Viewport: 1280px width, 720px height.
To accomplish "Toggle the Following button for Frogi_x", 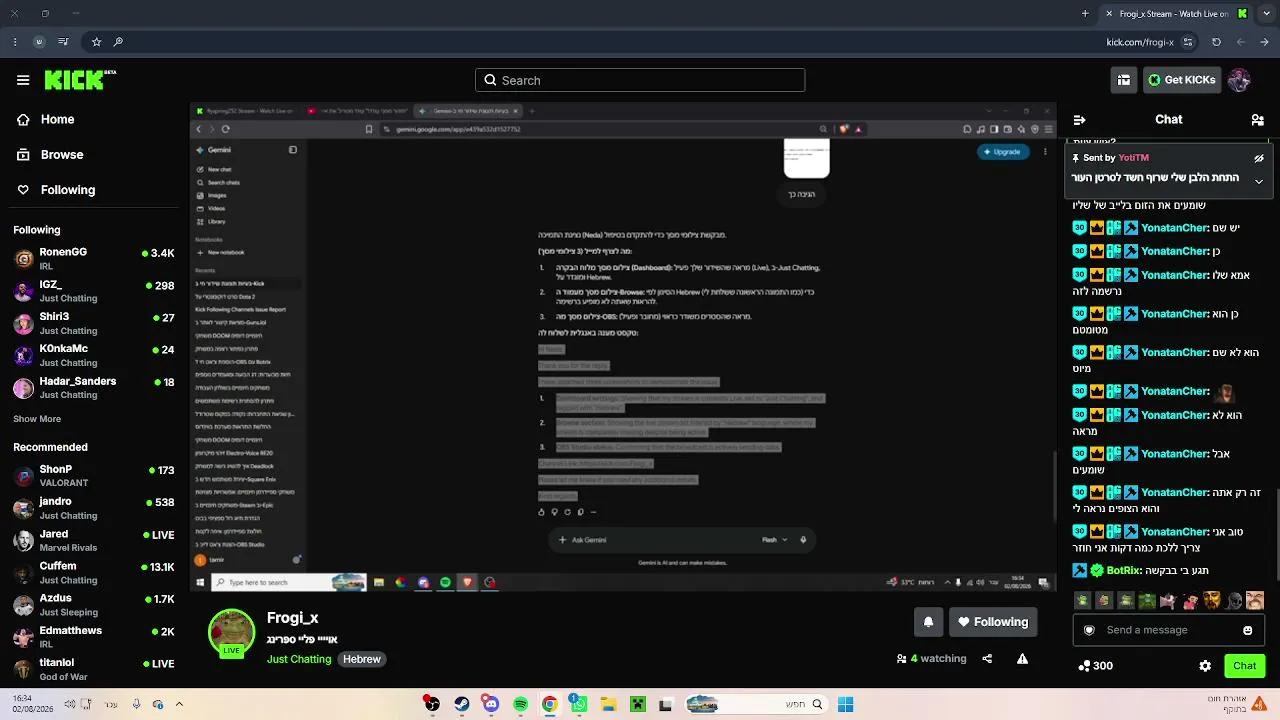I will [992, 622].
